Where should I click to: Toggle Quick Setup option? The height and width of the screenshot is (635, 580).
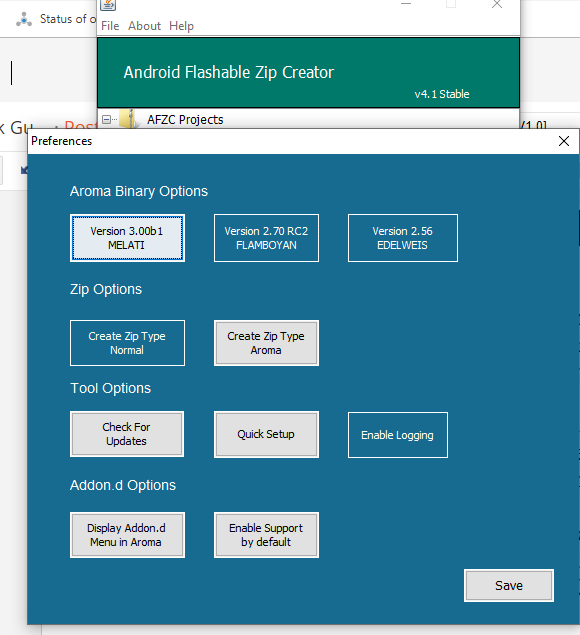click(x=266, y=435)
